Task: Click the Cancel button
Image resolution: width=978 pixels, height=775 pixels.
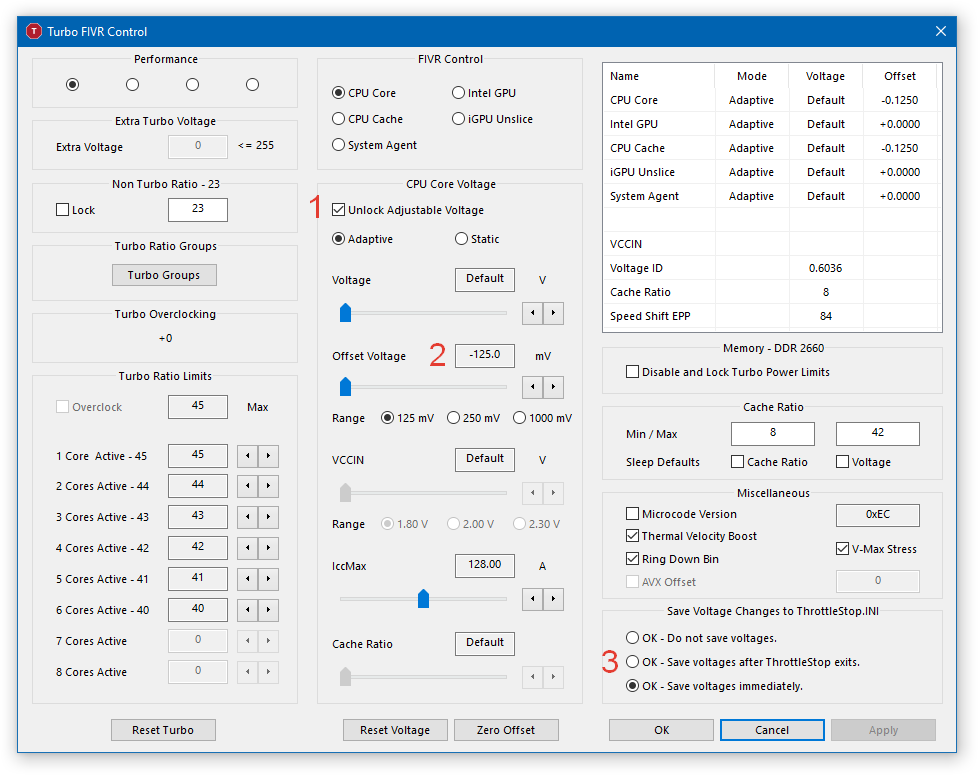Action: pos(772,729)
